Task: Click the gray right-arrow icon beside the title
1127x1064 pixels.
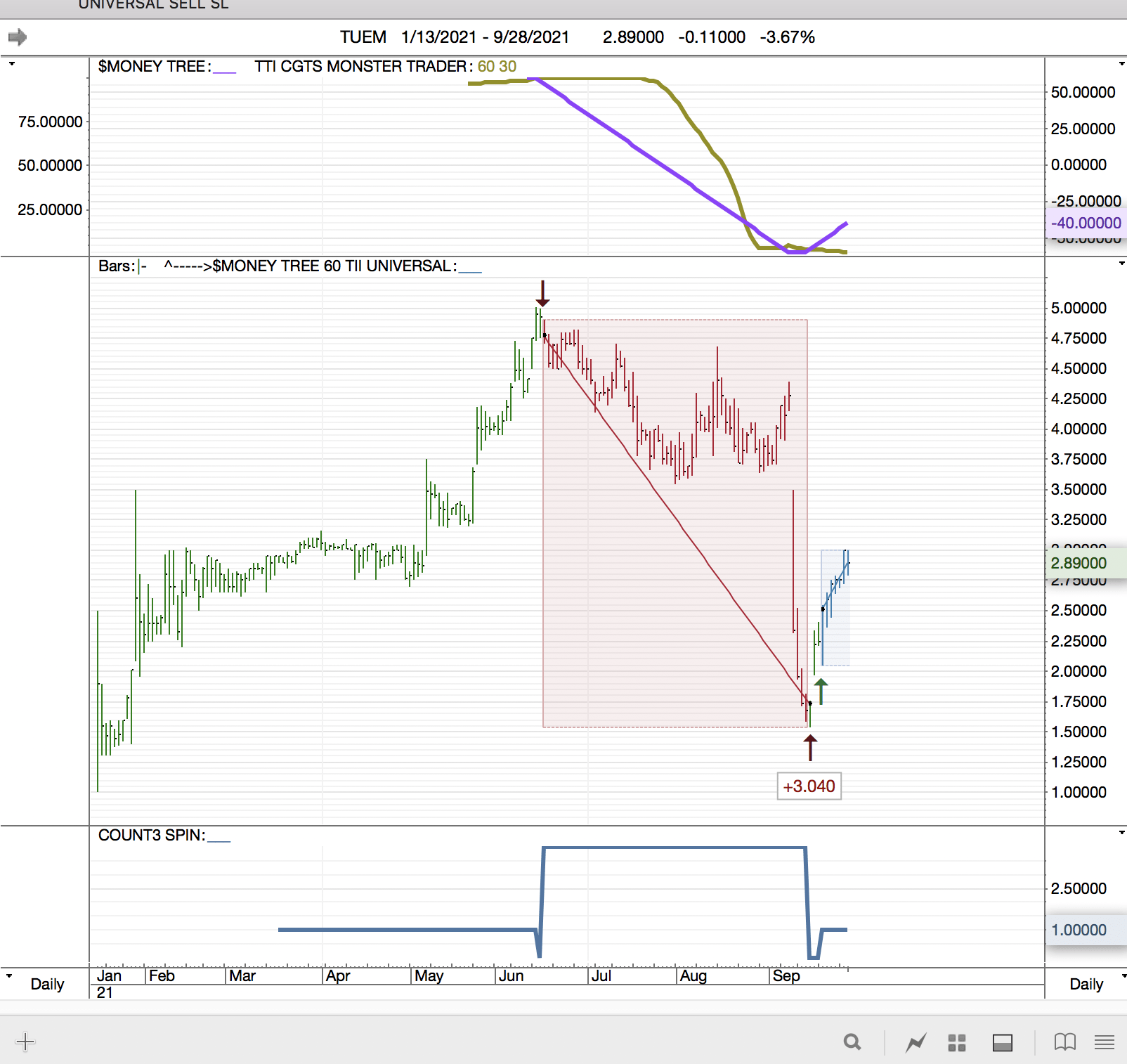Action: [x=18, y=37]
